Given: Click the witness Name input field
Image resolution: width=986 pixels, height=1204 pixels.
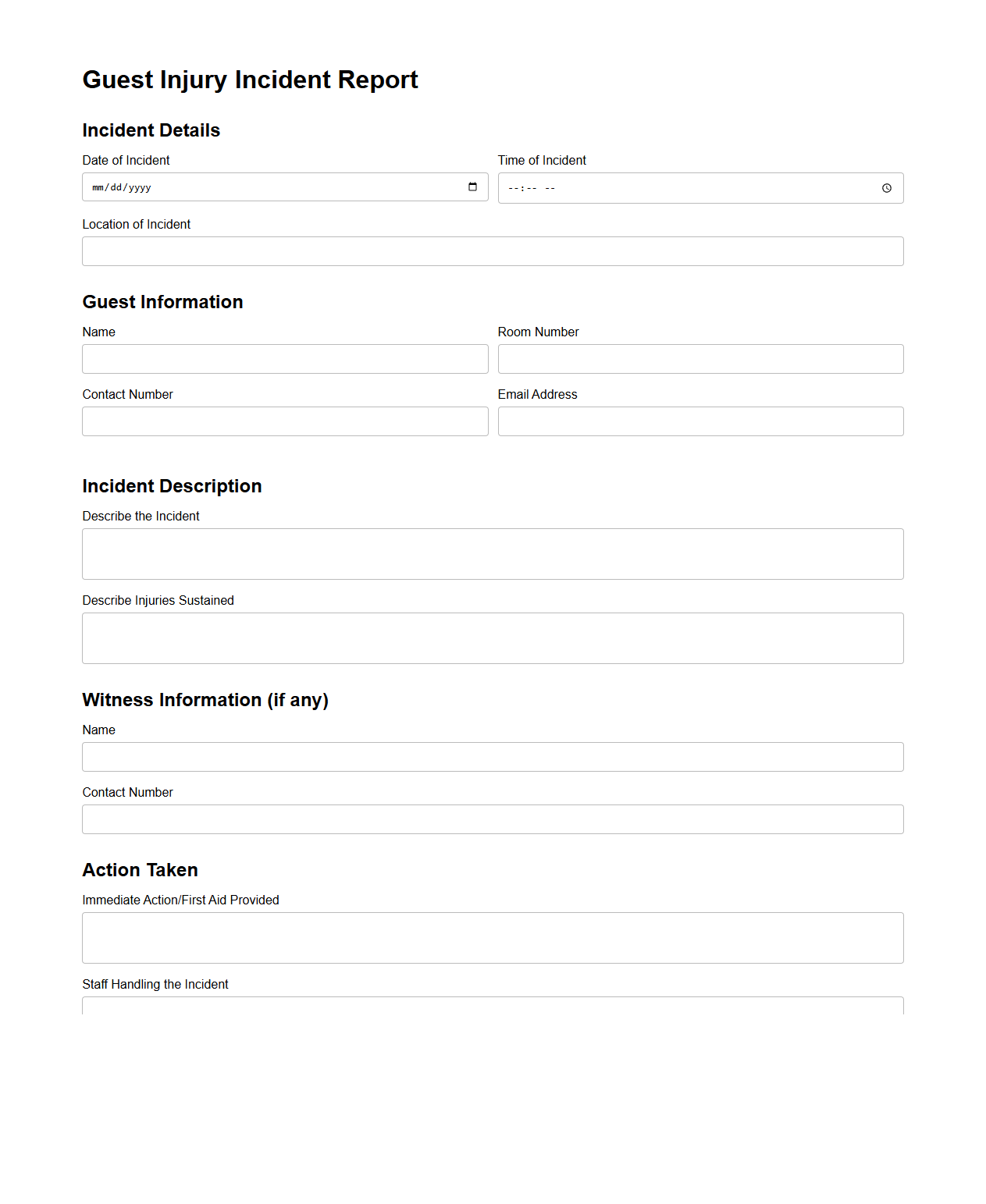Looking at the screenshot, I should click(493, 756).
